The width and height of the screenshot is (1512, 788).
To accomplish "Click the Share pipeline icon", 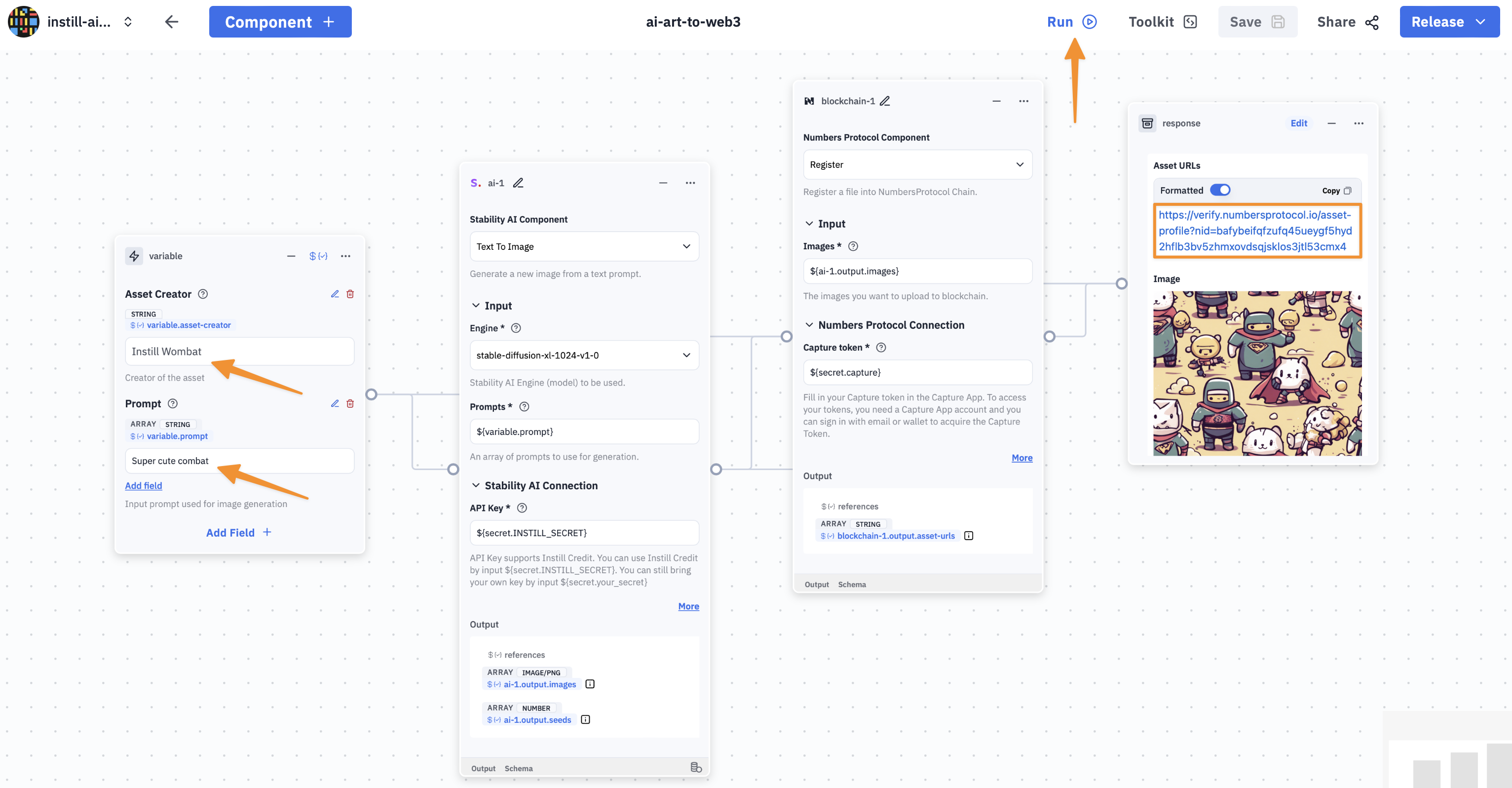I will [1373, 21].
